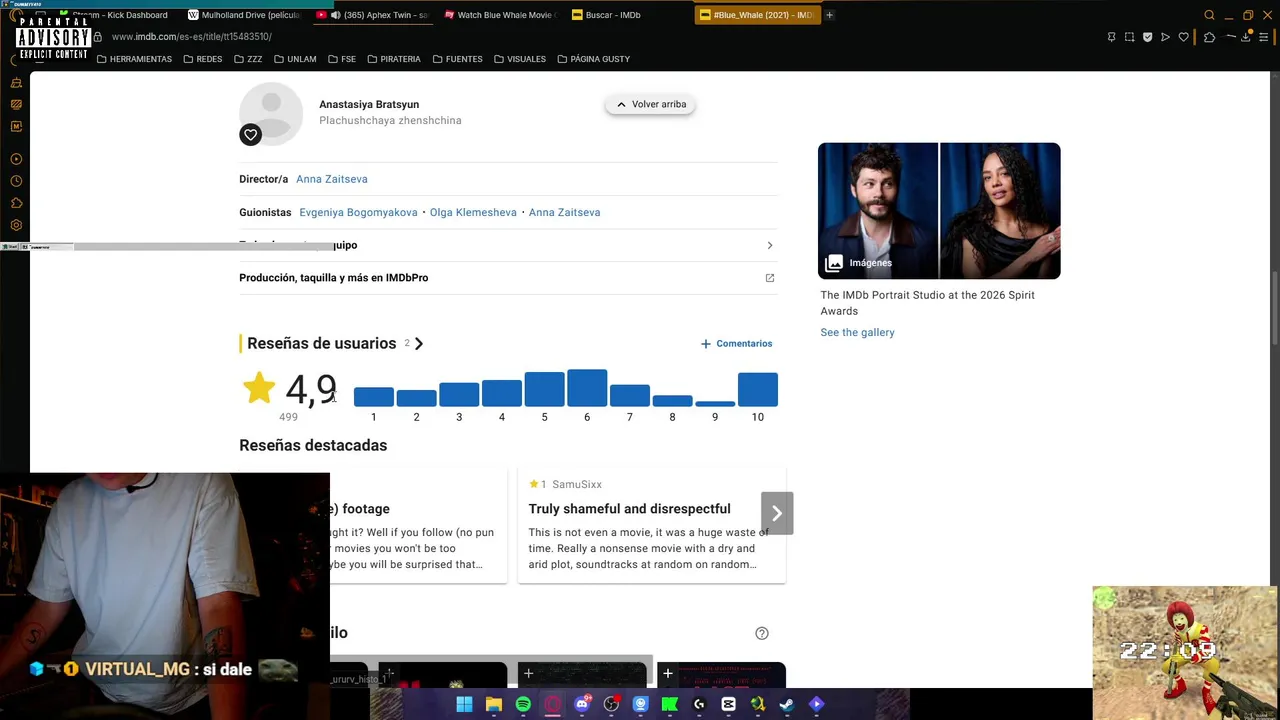Open Spotify from the taskbar
The height and width of the screenshot is (720, 1280).
(523, 704)
